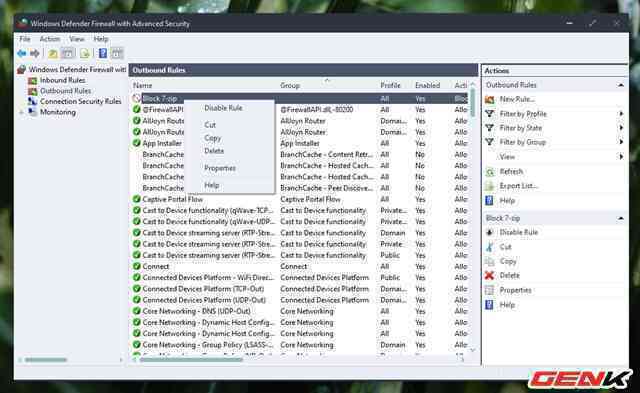
Task: Click the Forward arrow toolbar icon
Action: (x=35, y=53)
